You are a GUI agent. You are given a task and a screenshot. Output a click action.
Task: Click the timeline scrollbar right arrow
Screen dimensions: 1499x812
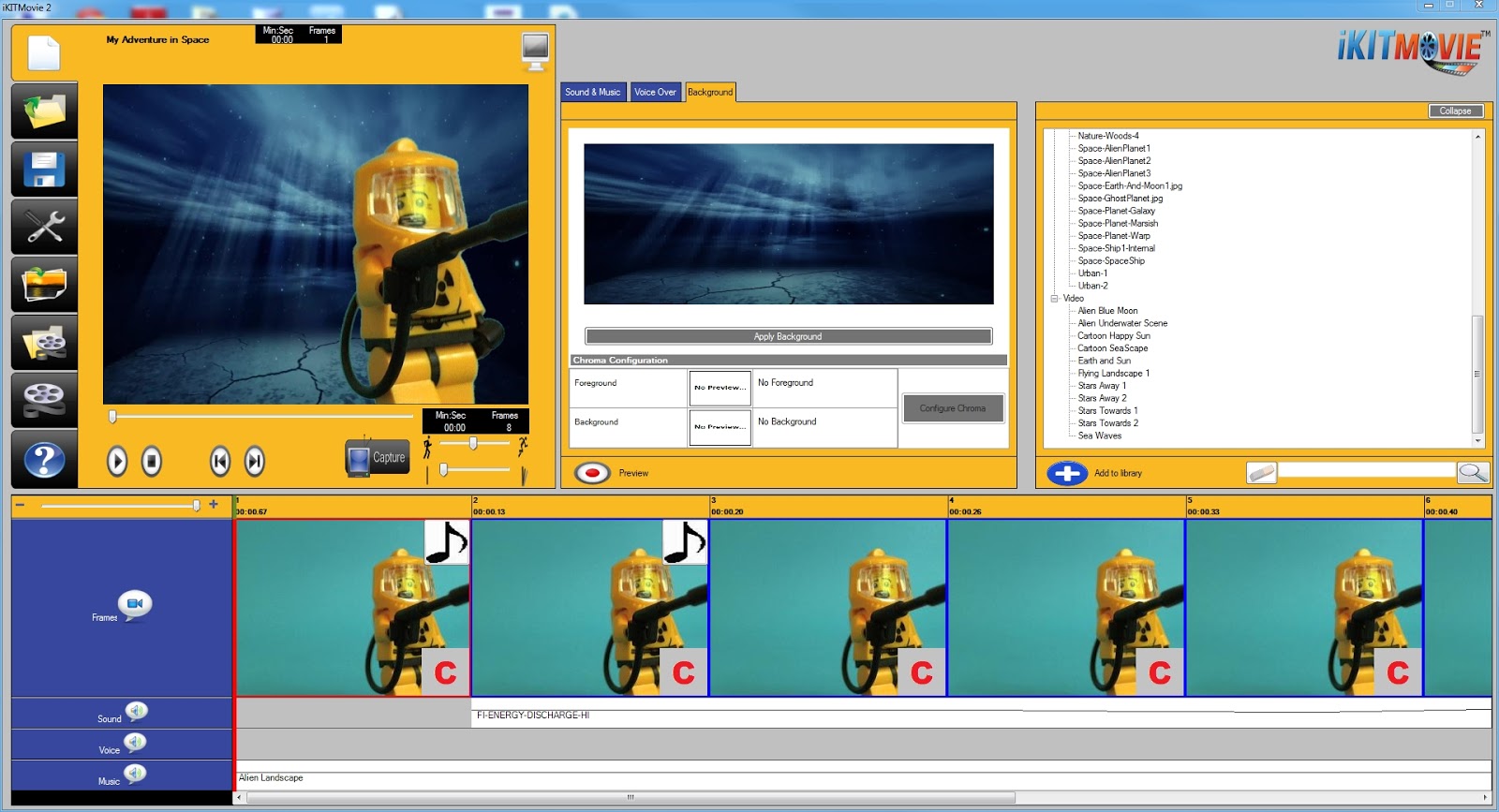[x=1485, y=798]
